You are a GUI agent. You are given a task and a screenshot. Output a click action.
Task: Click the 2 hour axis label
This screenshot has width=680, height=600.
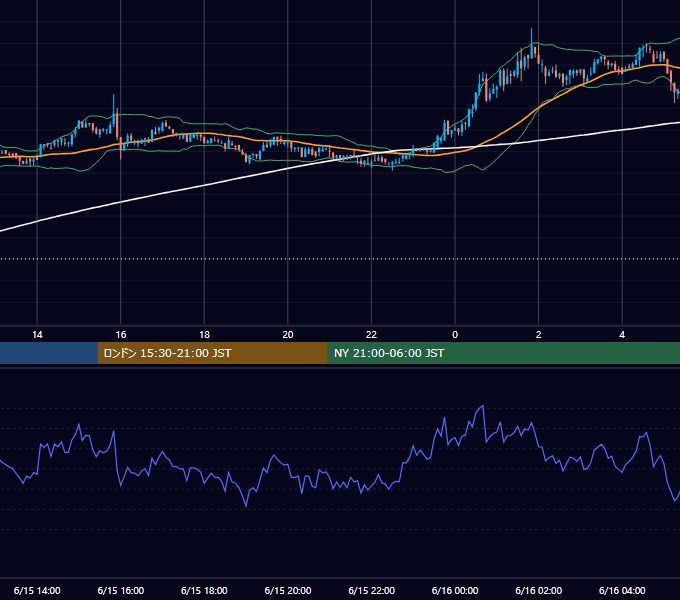coord(539,335)
